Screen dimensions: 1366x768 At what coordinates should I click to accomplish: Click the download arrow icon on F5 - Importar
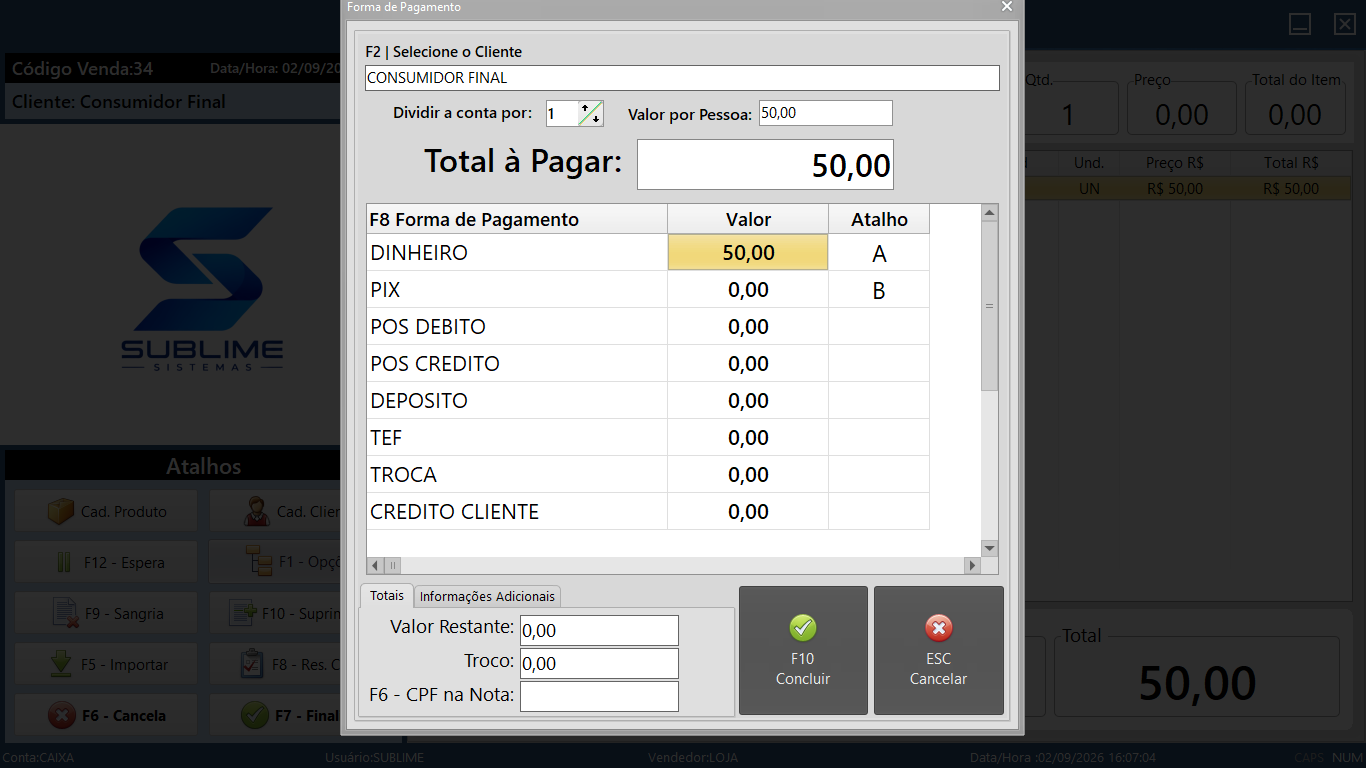(61, 664)
